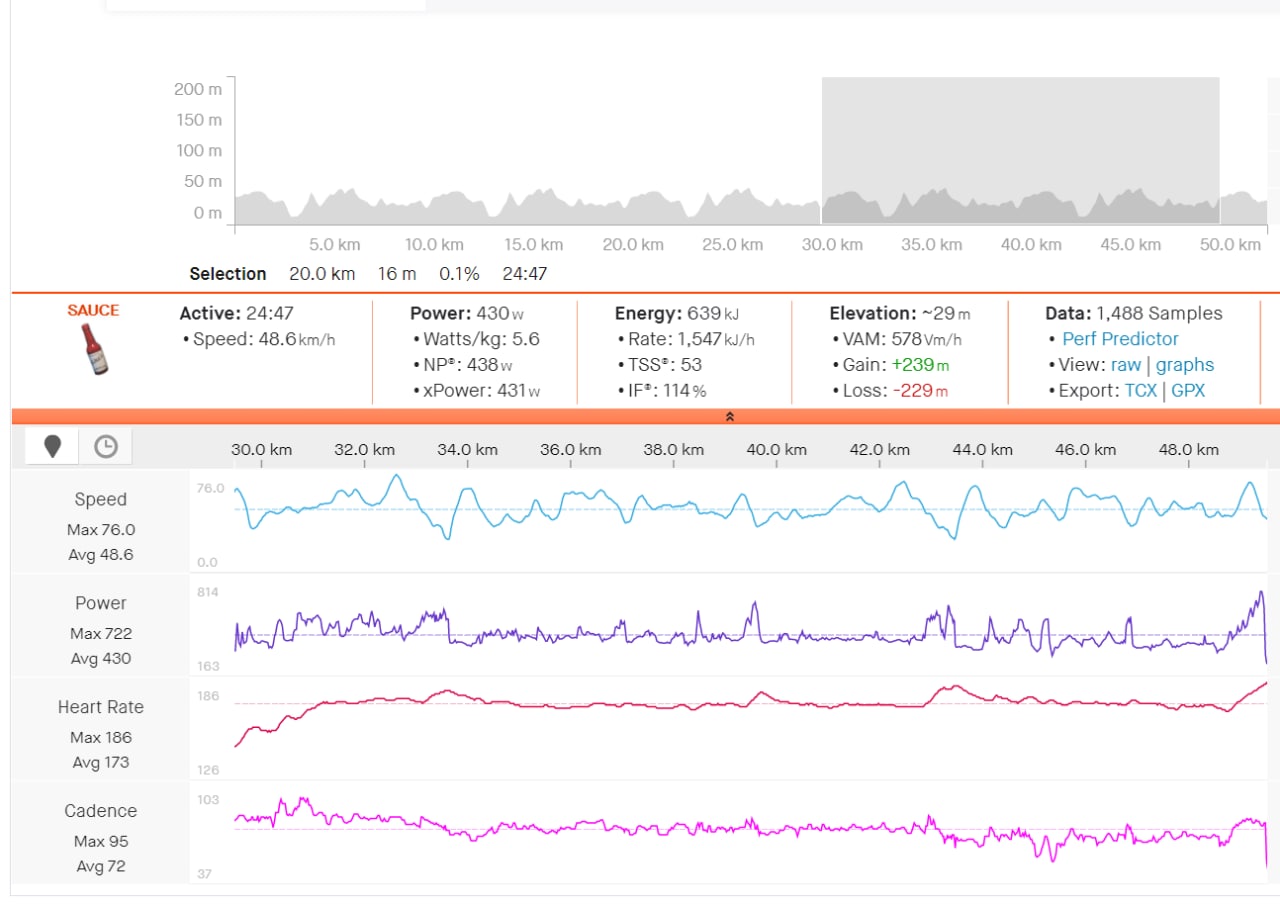This screenshot has width=1280, height=907.
Task: Export selection as GPX
Action: 1188,391
